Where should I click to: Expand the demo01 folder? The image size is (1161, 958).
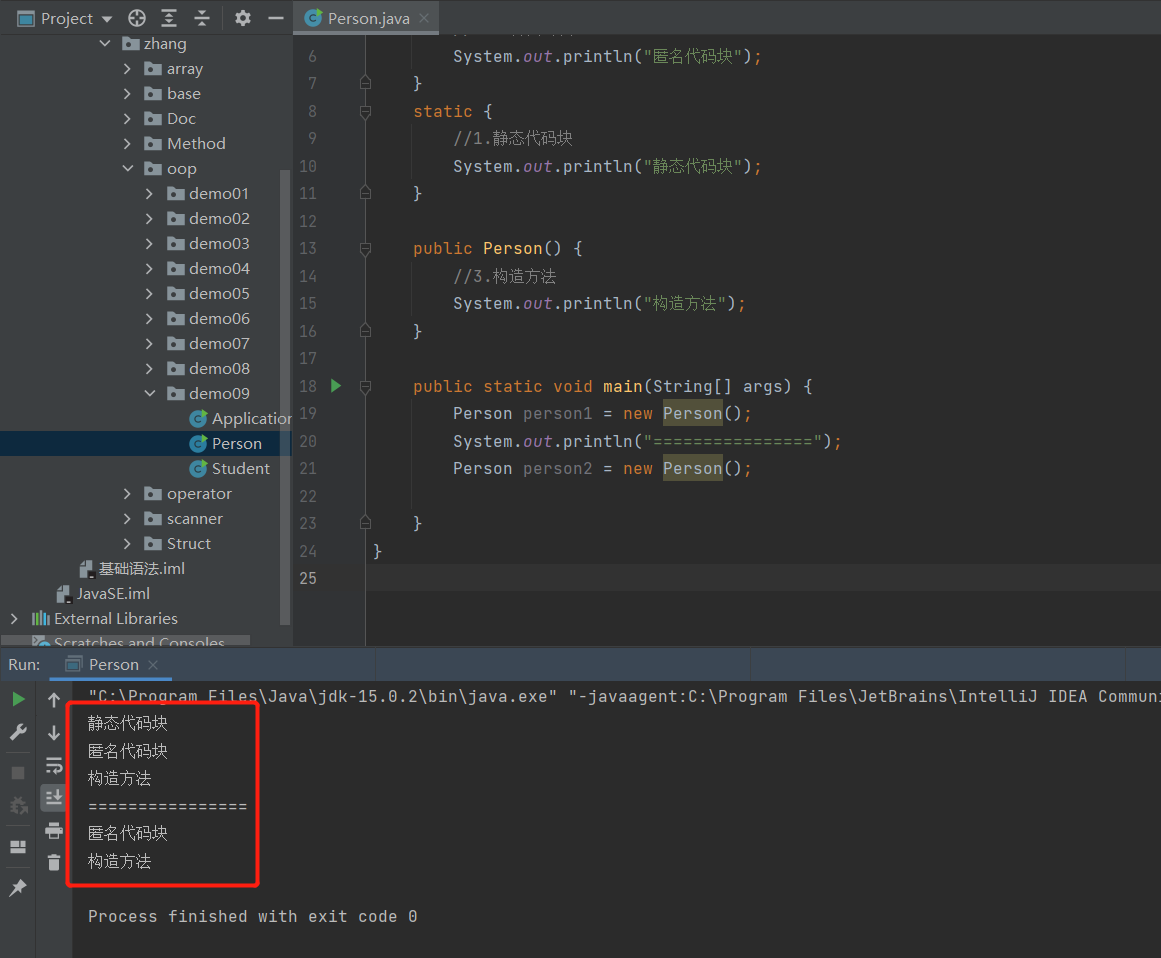(150, 193)
